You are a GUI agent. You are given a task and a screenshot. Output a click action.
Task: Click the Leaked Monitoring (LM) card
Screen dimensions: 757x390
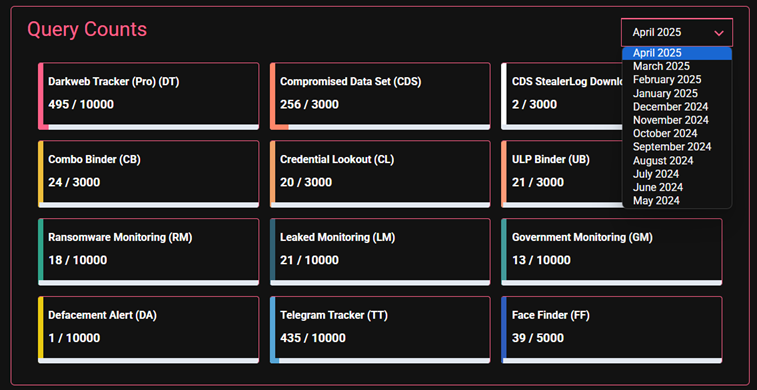point(380,252)
